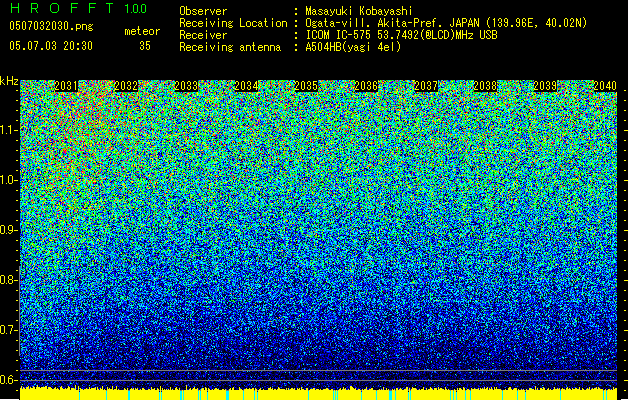Click the 2035 time marker
This screenshot has width=629, height=400.
[306, 86]
